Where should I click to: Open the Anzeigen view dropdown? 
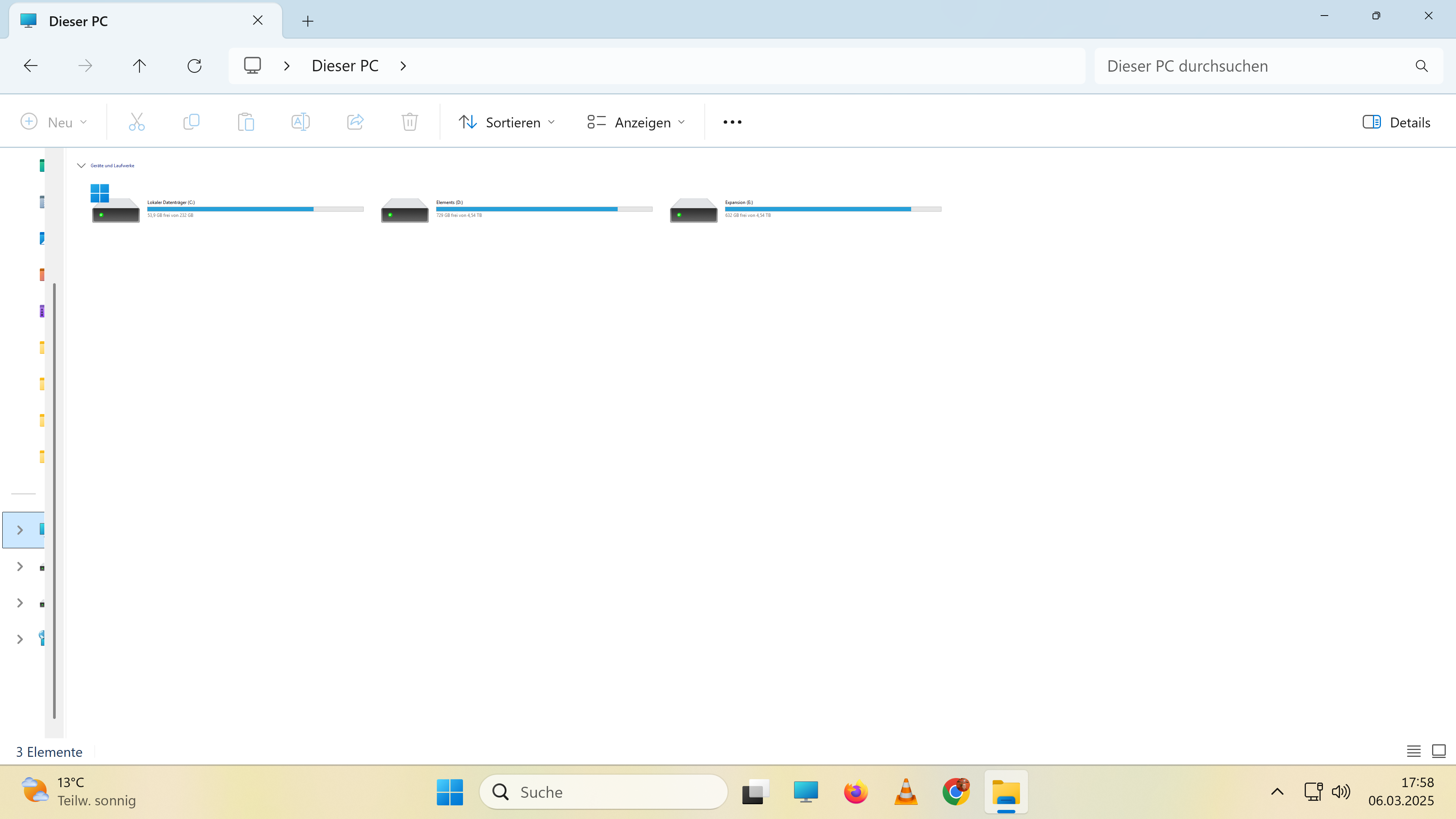(636, 122)
